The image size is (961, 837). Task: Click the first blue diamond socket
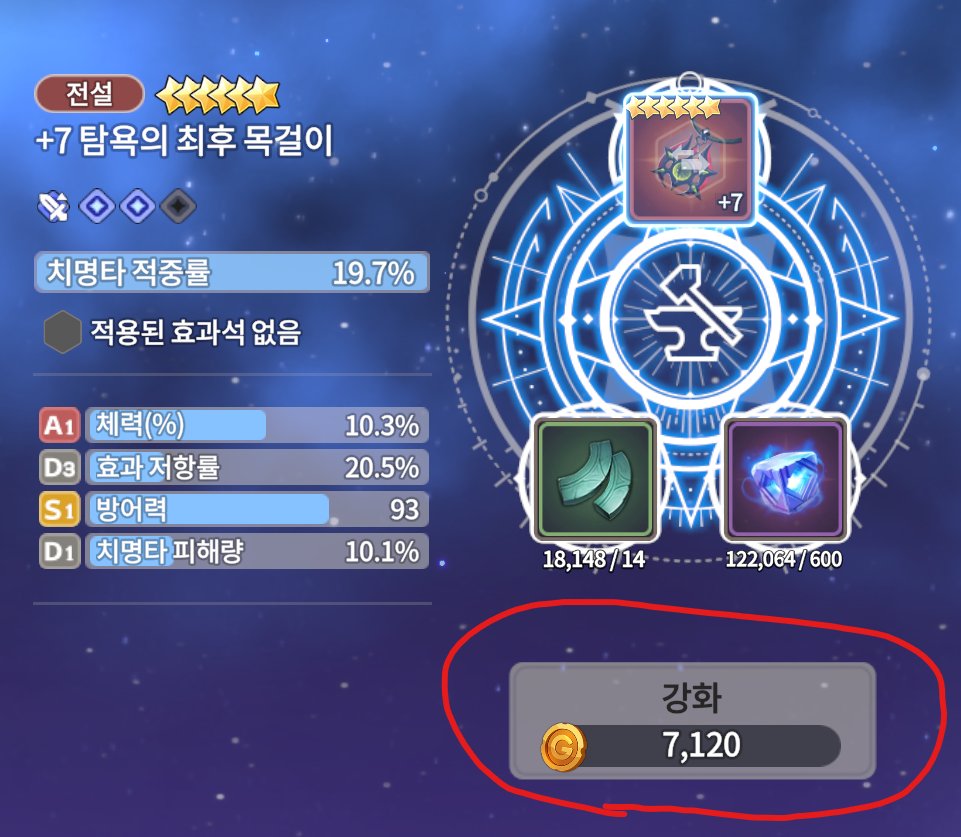(97, 206)
